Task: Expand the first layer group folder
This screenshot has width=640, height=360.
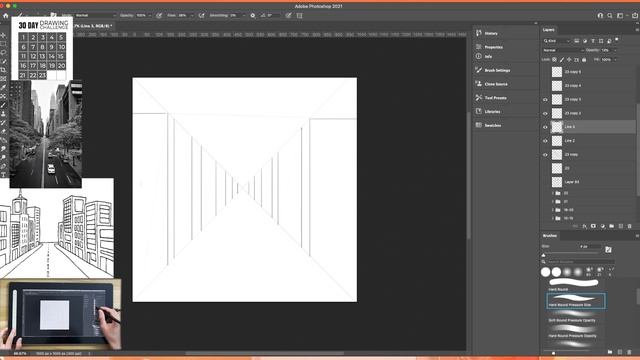Action: click(x=553, y=193)
